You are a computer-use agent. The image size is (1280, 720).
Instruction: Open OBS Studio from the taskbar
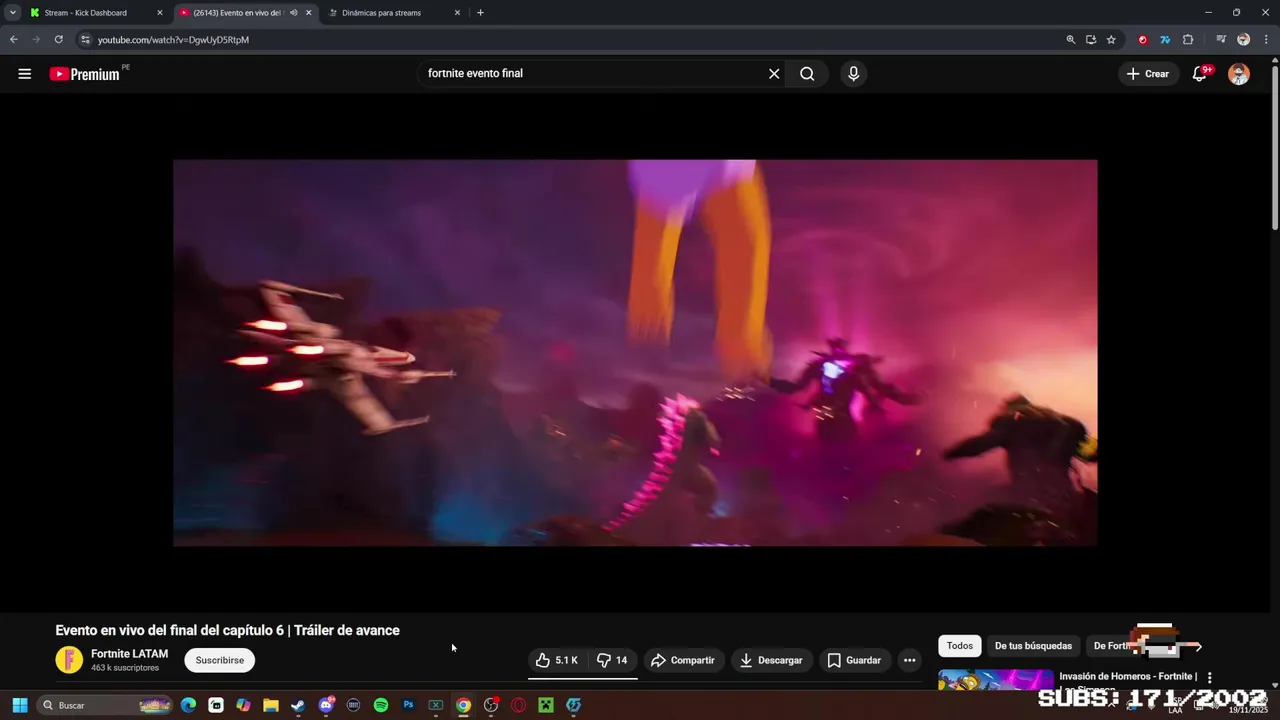(x=491, y=705)
